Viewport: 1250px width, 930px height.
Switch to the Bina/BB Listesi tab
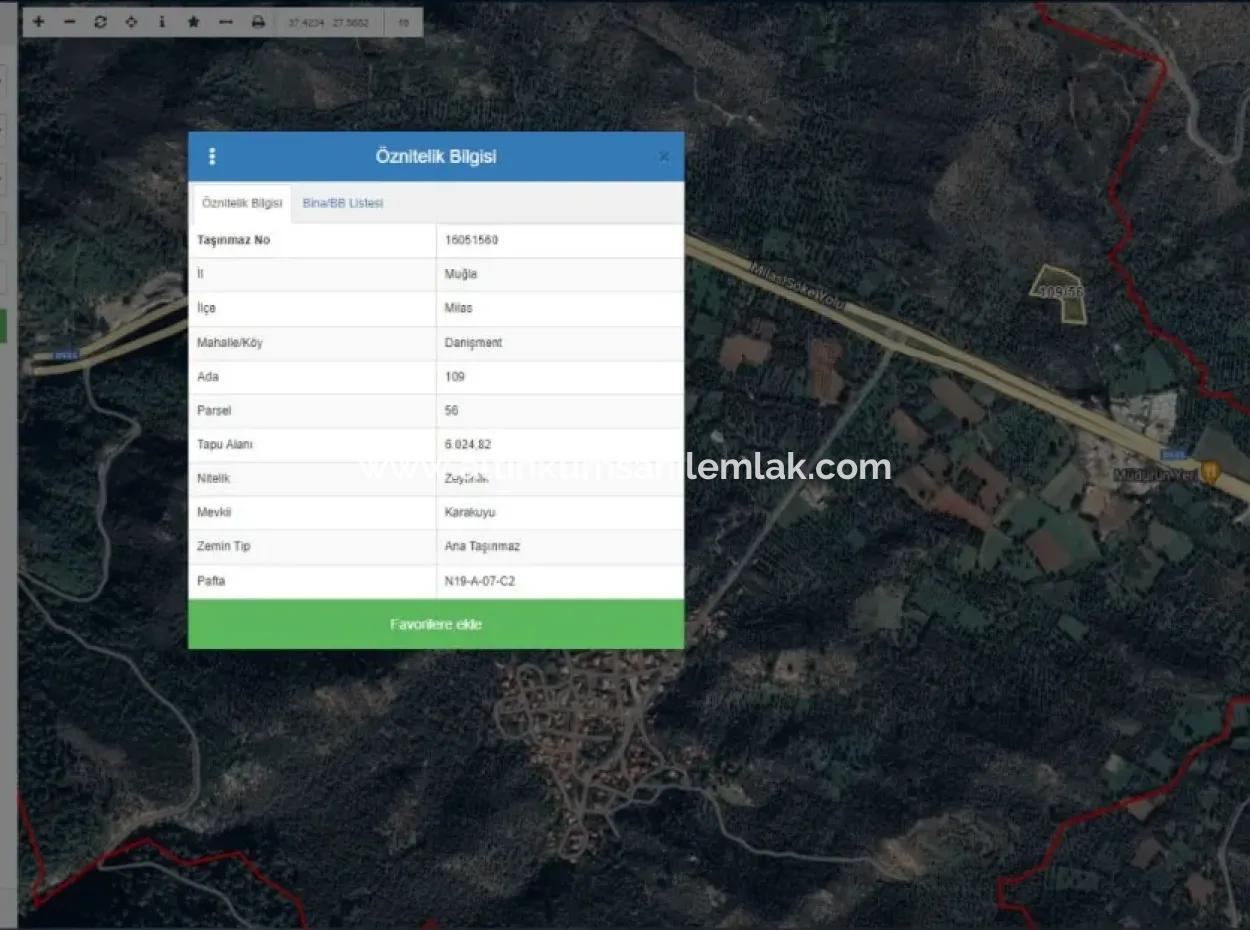point(342,202)
